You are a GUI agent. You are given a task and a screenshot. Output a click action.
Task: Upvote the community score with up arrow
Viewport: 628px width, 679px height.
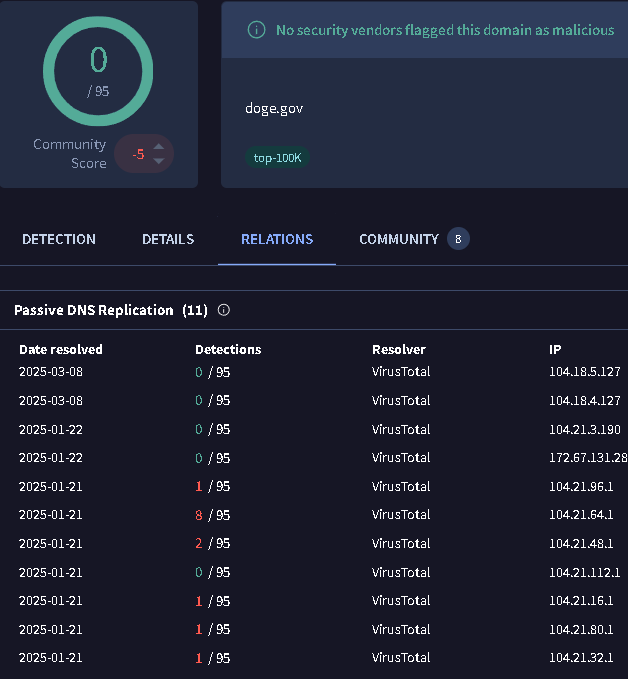158,147
